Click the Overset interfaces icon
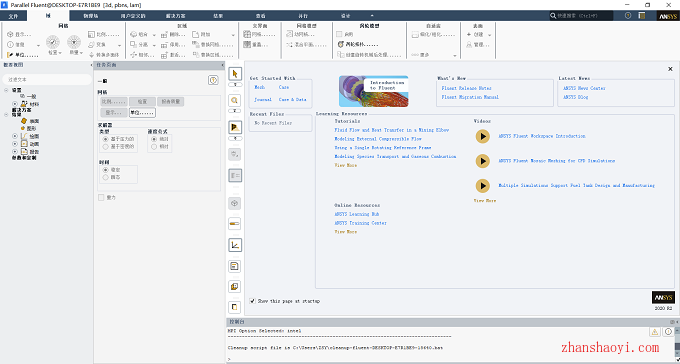Viewport: 680px width, 364px height. [x=247, y=45]
